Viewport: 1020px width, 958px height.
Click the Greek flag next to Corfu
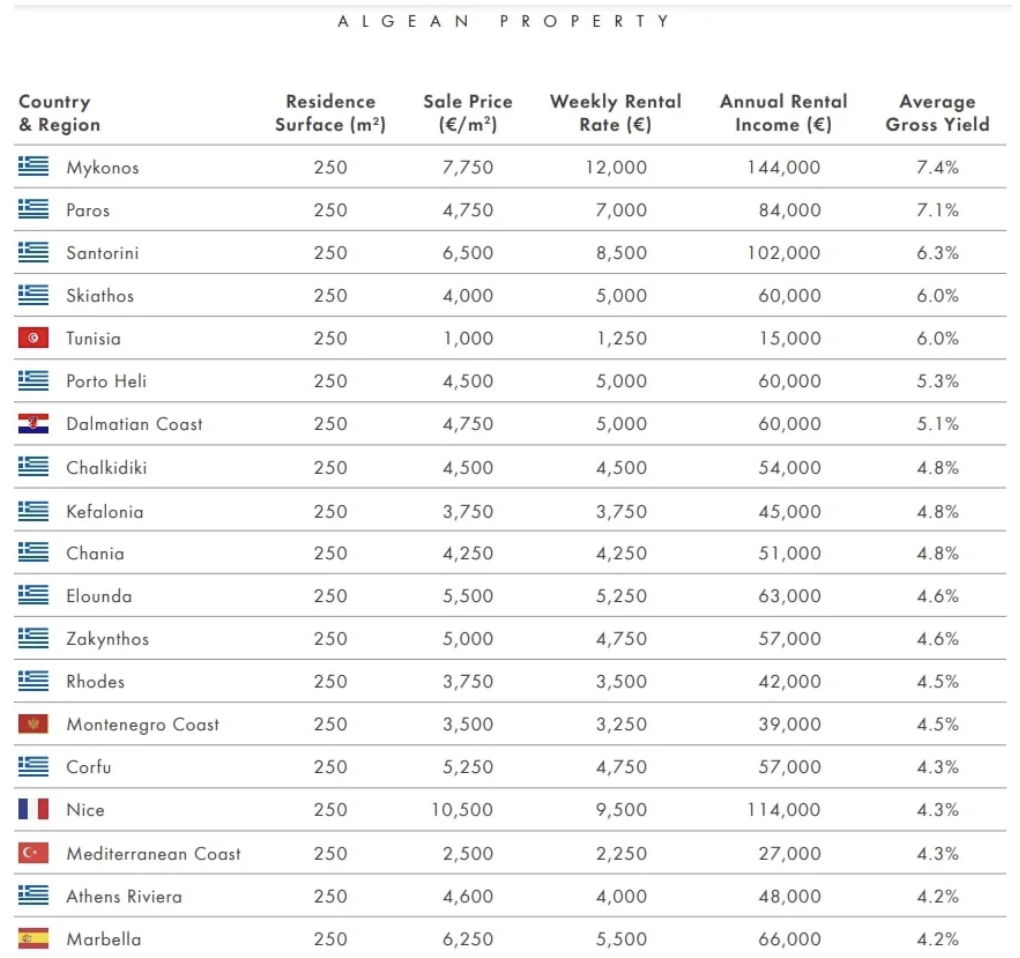(33, 767)
